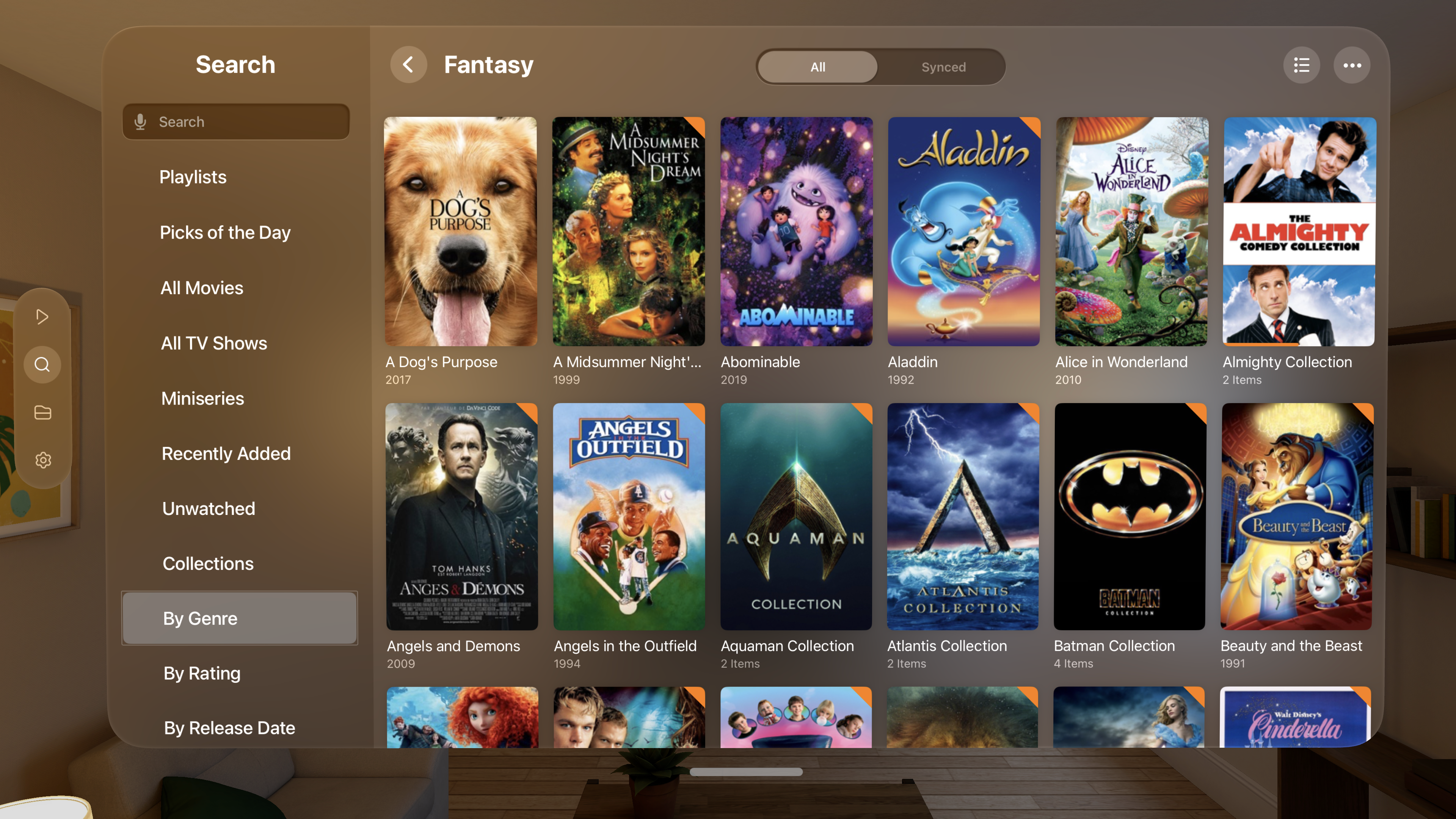This screenshot has width=1456, height=819.
Task: Open Beauty and the Beast poster
Action: pos(1297,516)
